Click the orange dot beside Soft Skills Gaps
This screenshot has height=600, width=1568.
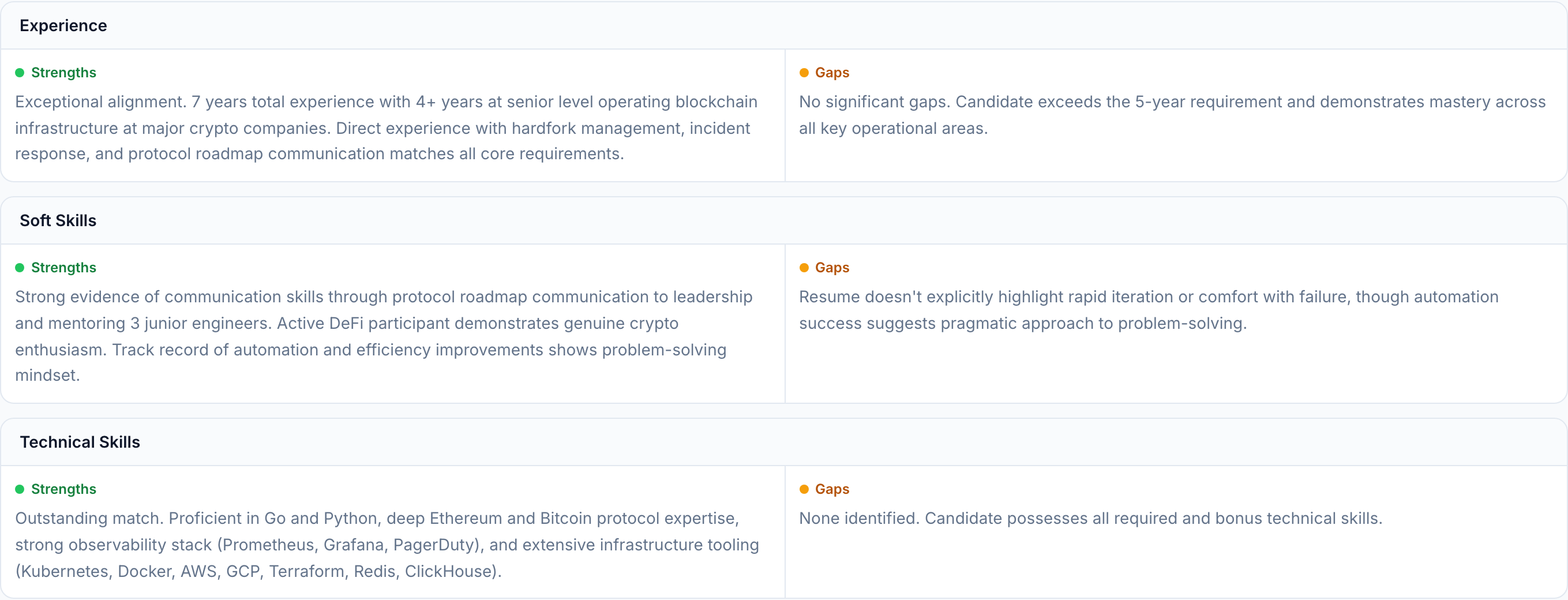coord(804,268)
